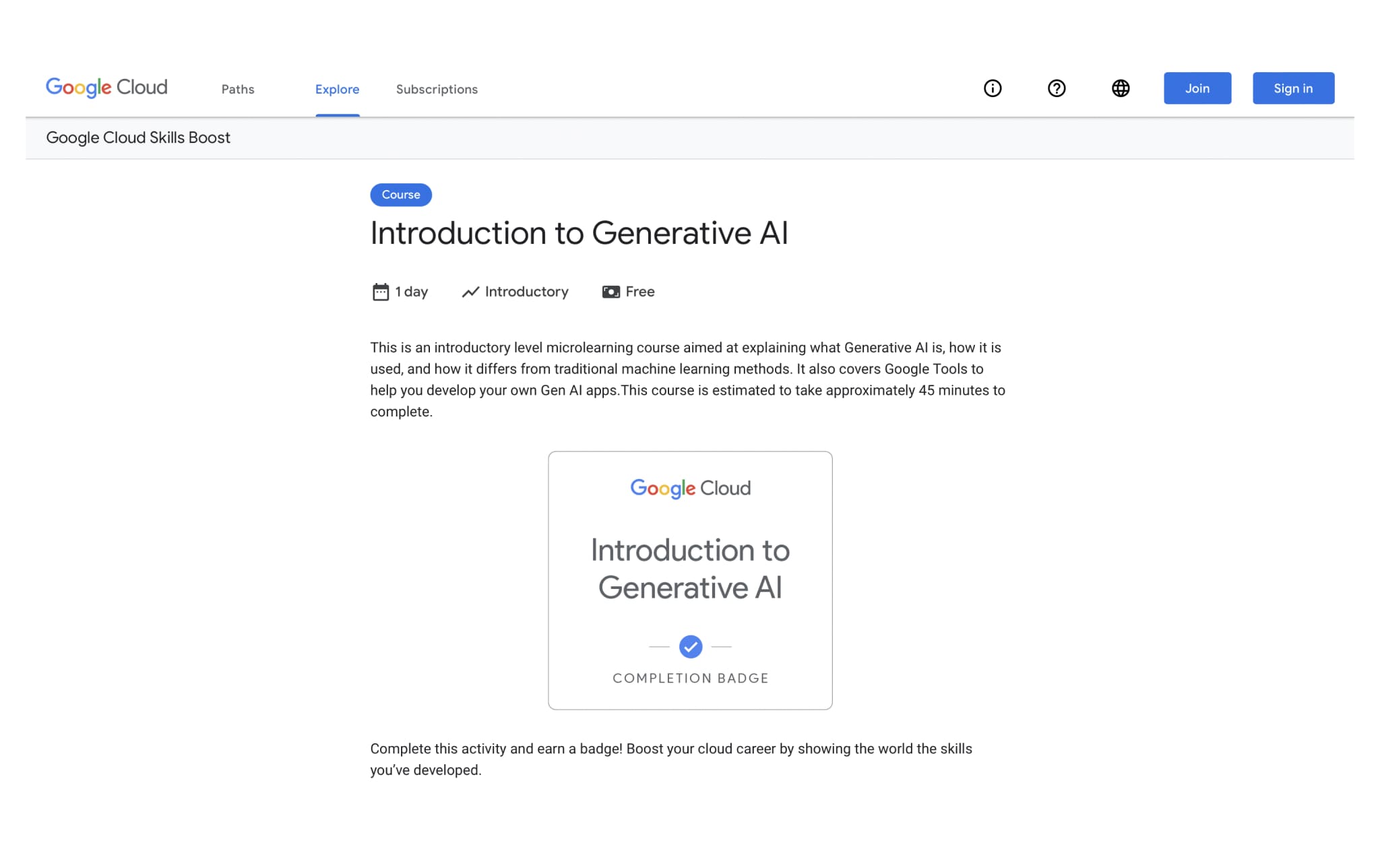Click the Sign in button
The height and width of the screenshot is (868, 1380).
[1293, 88]
